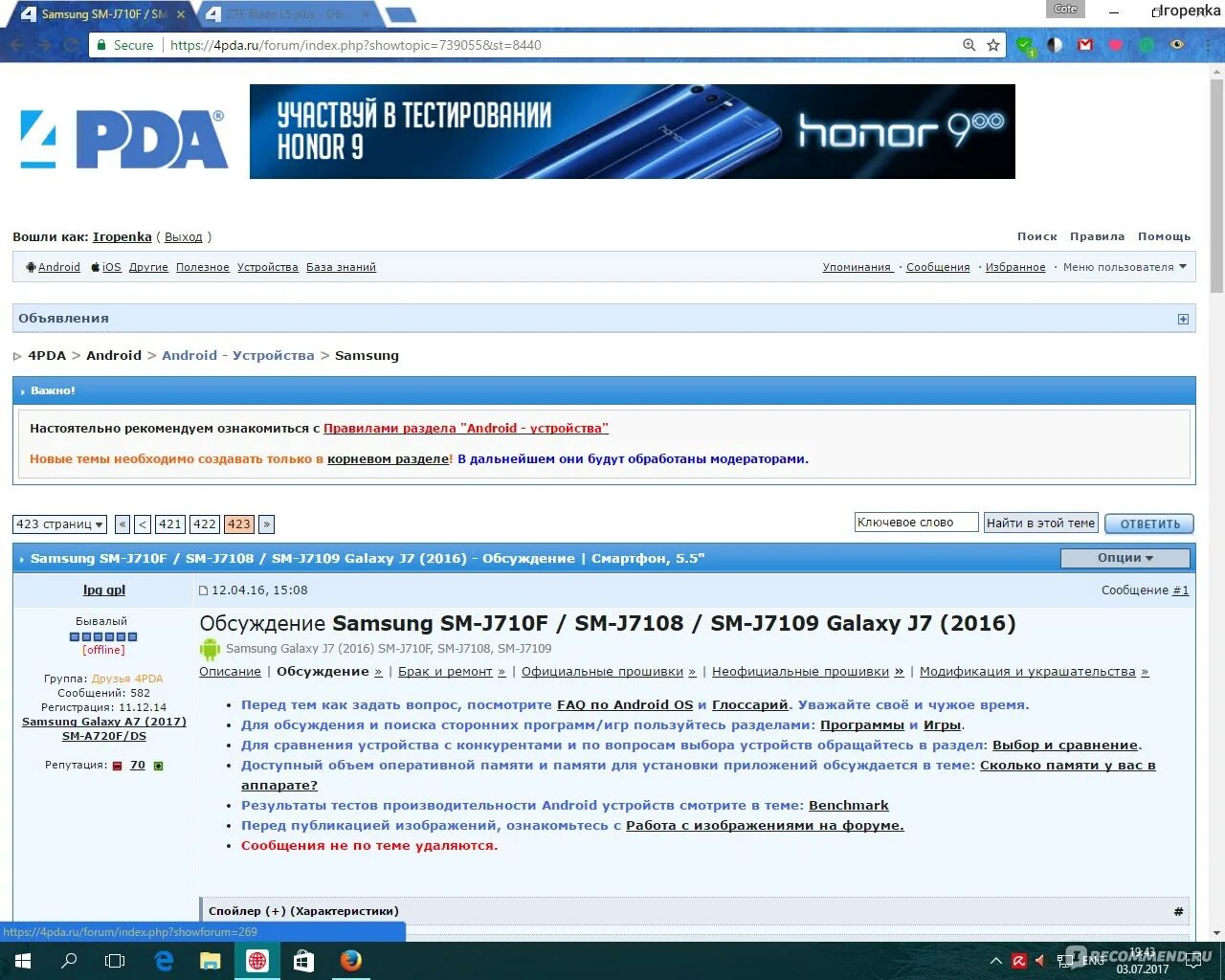
Task: Click the page zoom magnifier icon
Action: [x=969, y=45]
